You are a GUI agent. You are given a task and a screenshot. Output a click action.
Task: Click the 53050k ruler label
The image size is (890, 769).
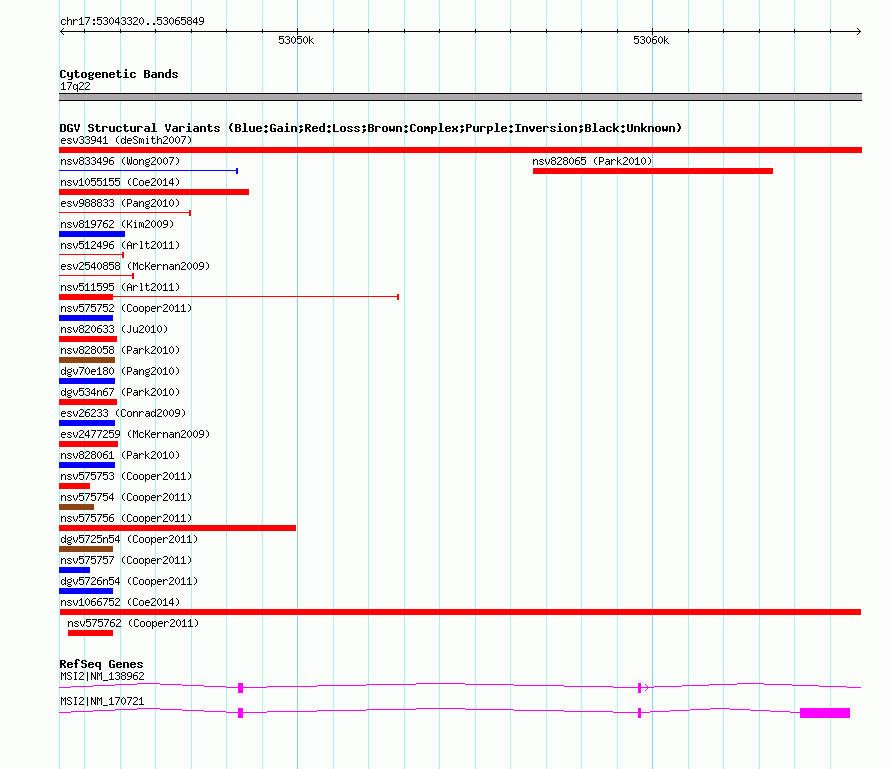[296, 40]
